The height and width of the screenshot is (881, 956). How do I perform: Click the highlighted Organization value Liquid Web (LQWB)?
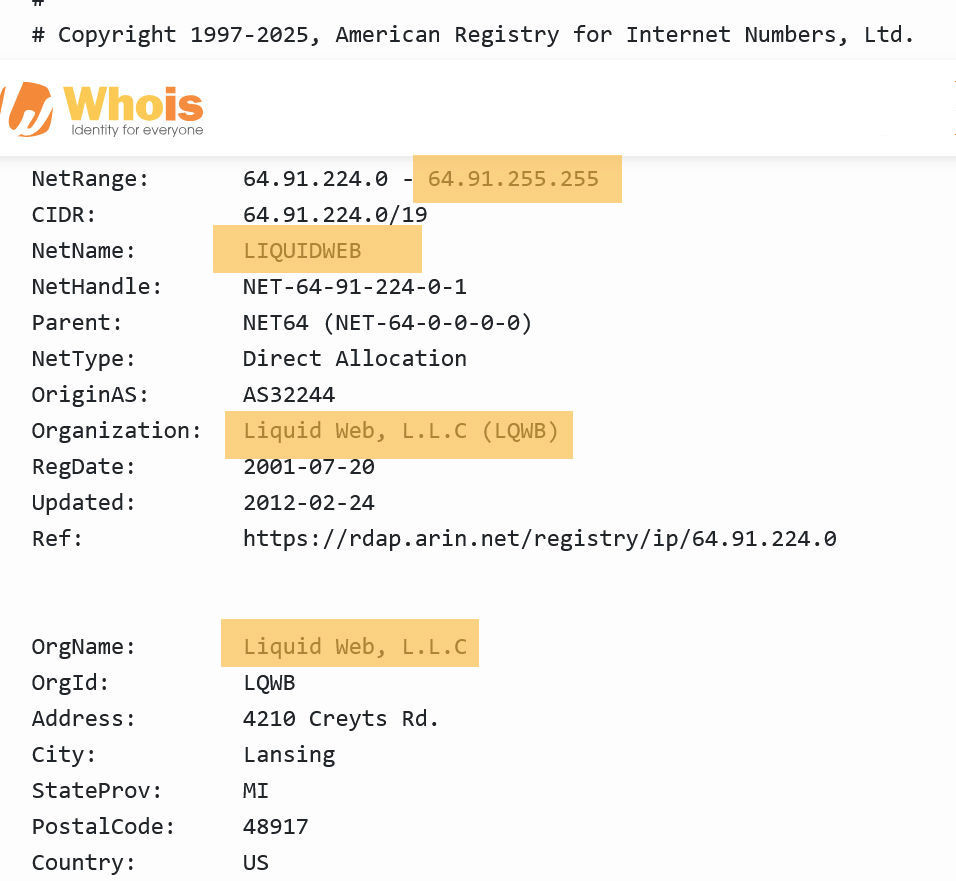pos(401,431)
